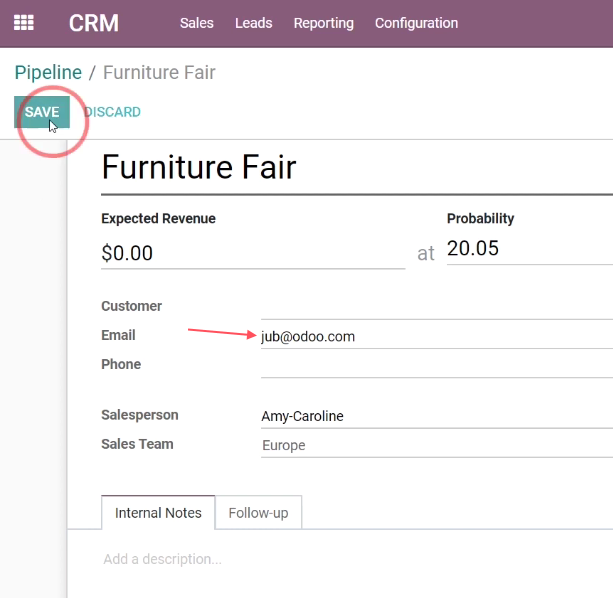Click the CRM app title
Viewport: 613px width, 598px height.
[x=94, y=23]
